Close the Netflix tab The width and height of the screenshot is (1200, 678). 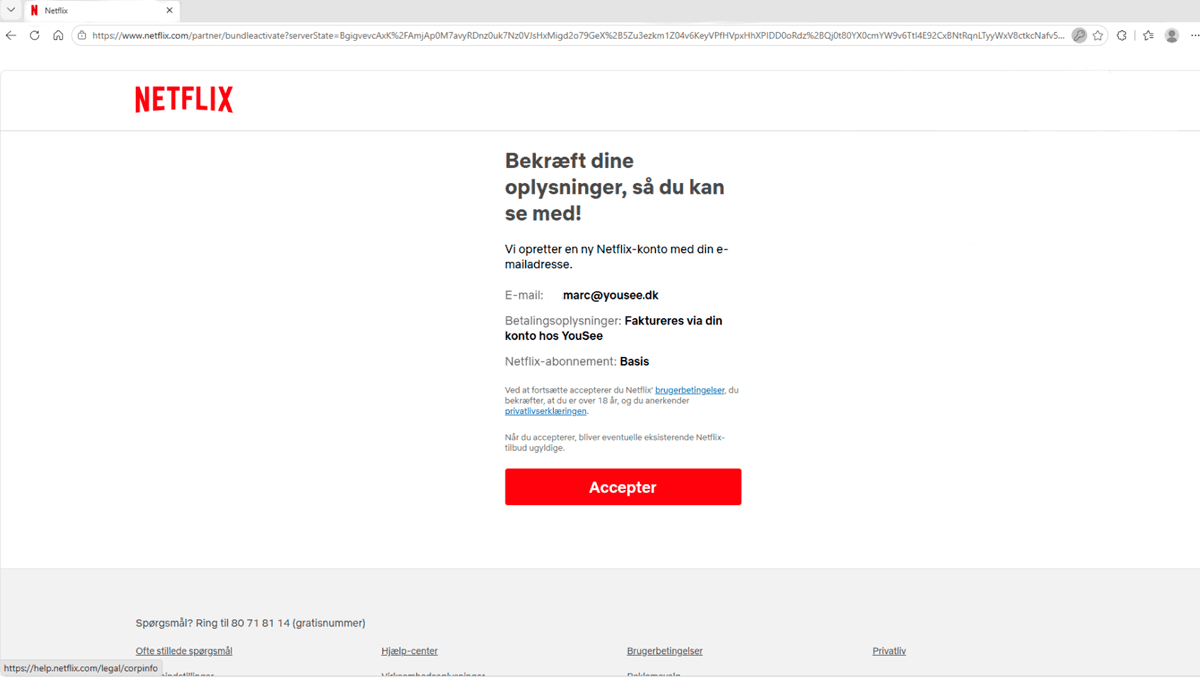[169, 10]
